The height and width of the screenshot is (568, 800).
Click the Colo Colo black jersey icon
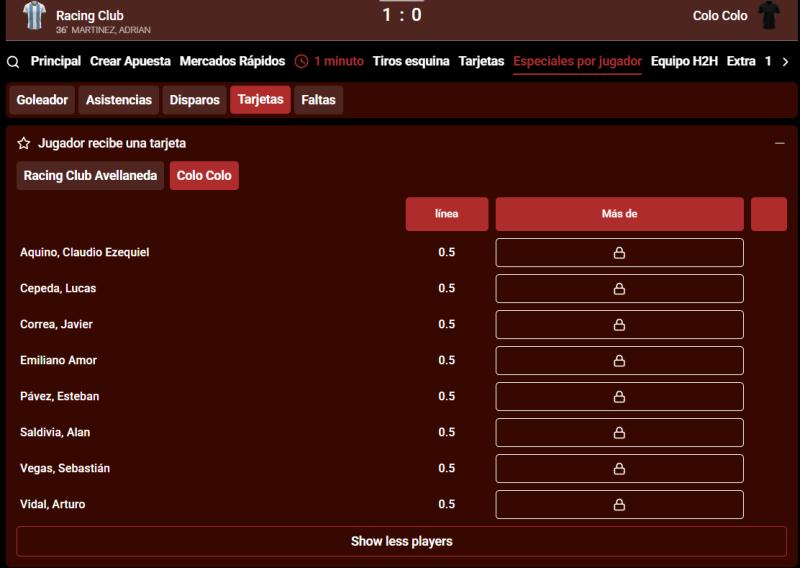pyautogui.click(x=769, y=15)
